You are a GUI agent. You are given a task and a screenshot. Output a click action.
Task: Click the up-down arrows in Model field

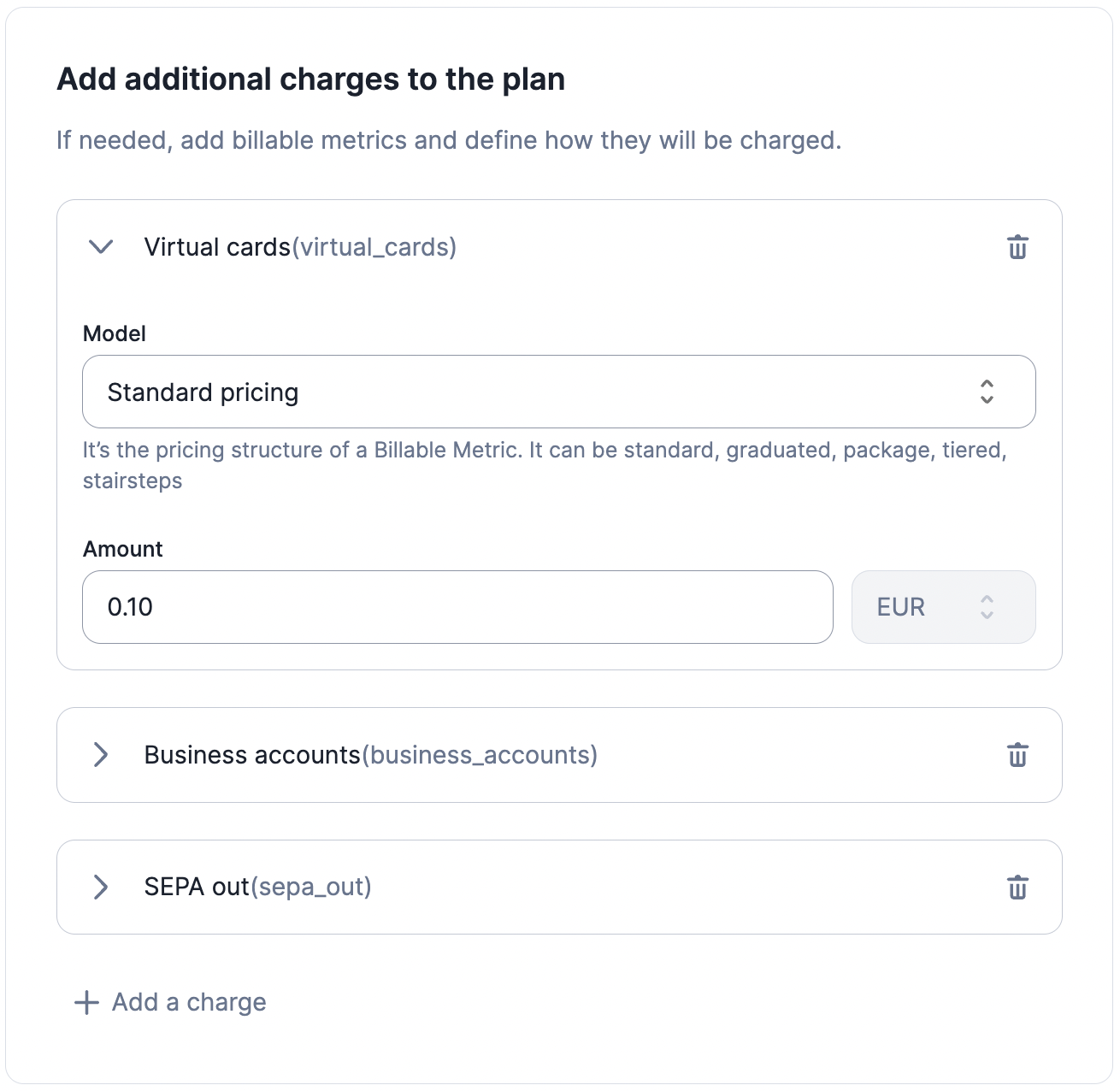987,392
